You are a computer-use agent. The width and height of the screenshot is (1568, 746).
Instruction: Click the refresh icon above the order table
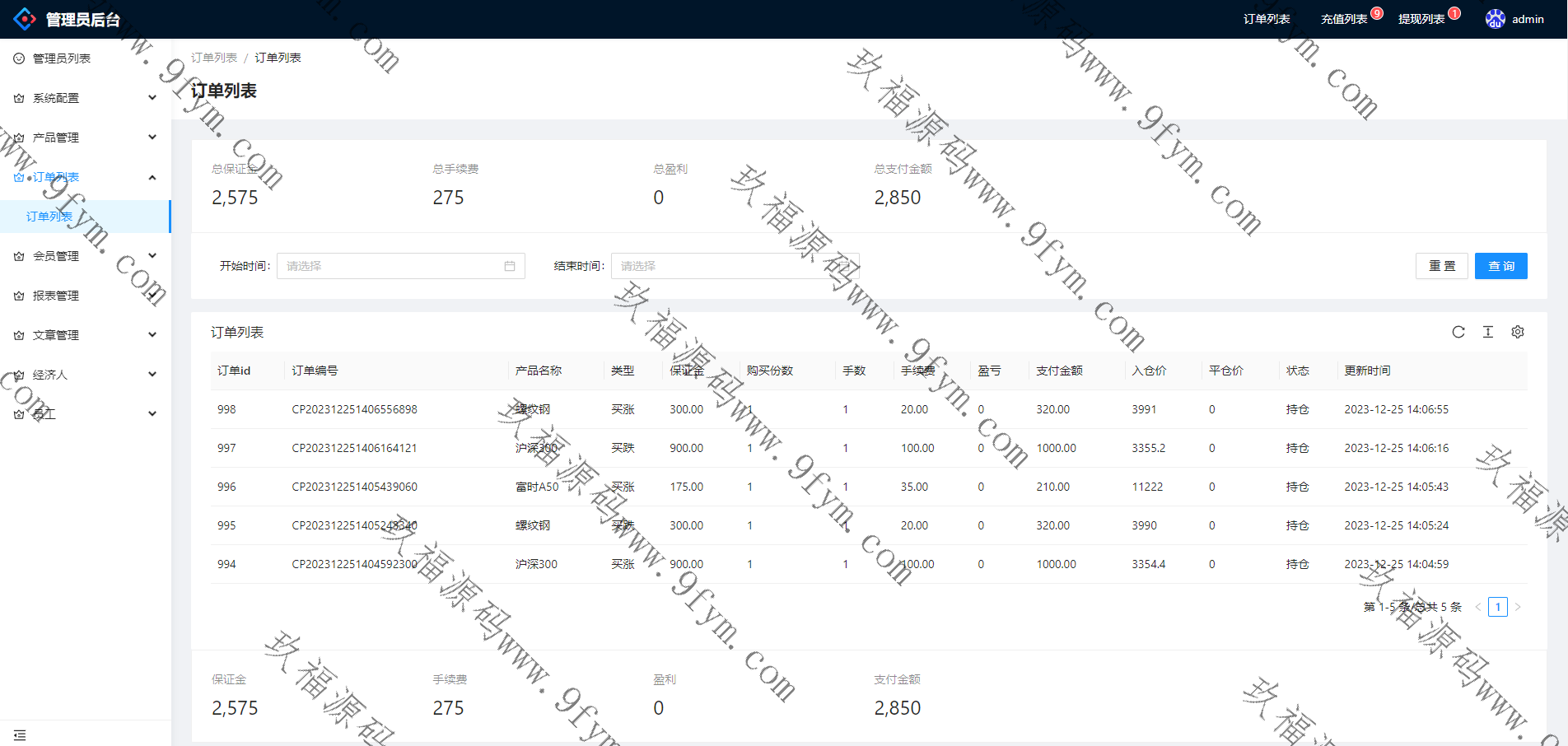(1458, 332)
